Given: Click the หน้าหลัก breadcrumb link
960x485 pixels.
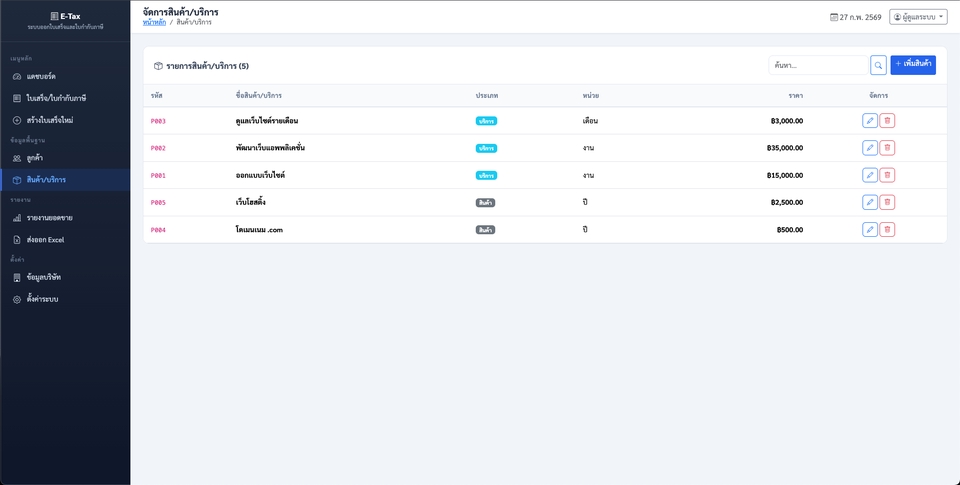Looking at the screenshot, I should pos(154,21).
